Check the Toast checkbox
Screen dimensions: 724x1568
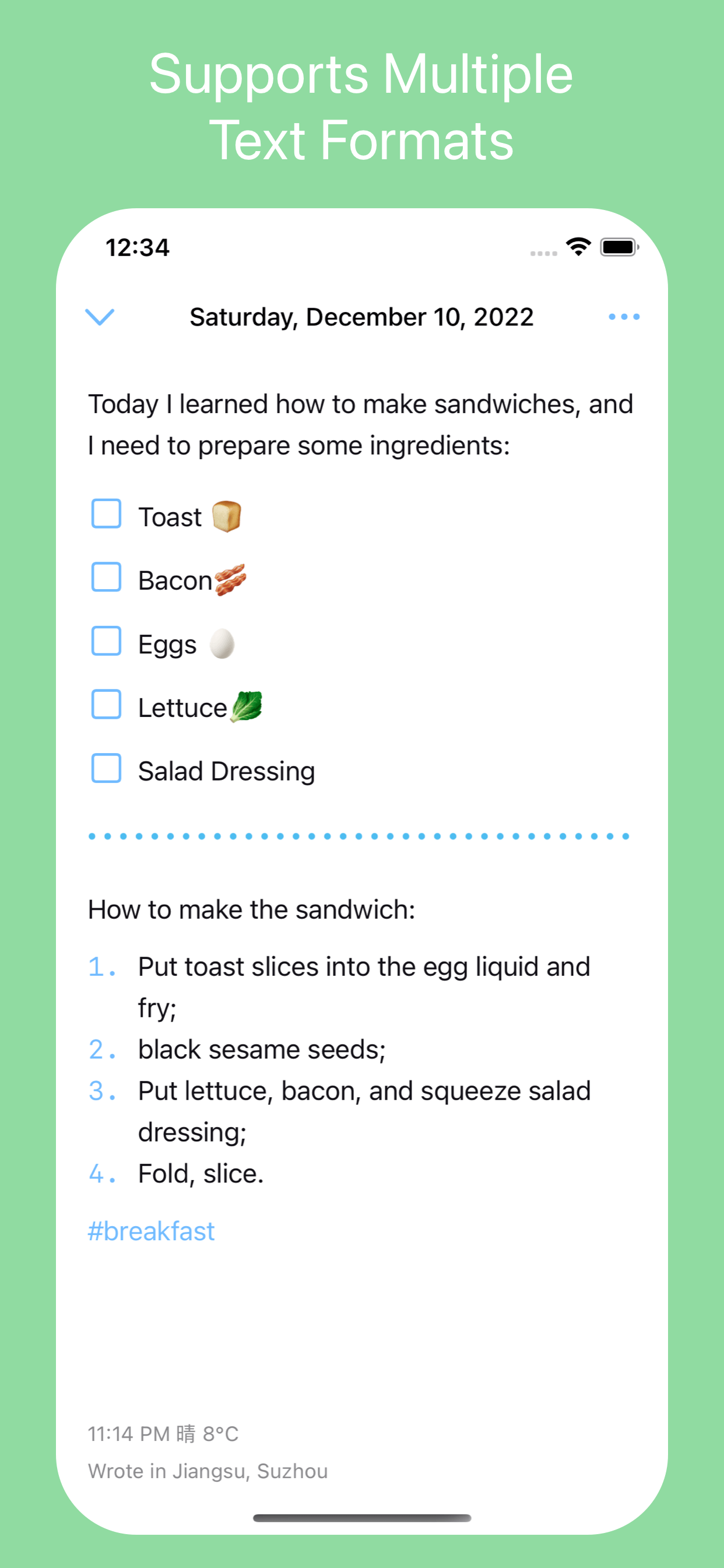pos(107,514)
